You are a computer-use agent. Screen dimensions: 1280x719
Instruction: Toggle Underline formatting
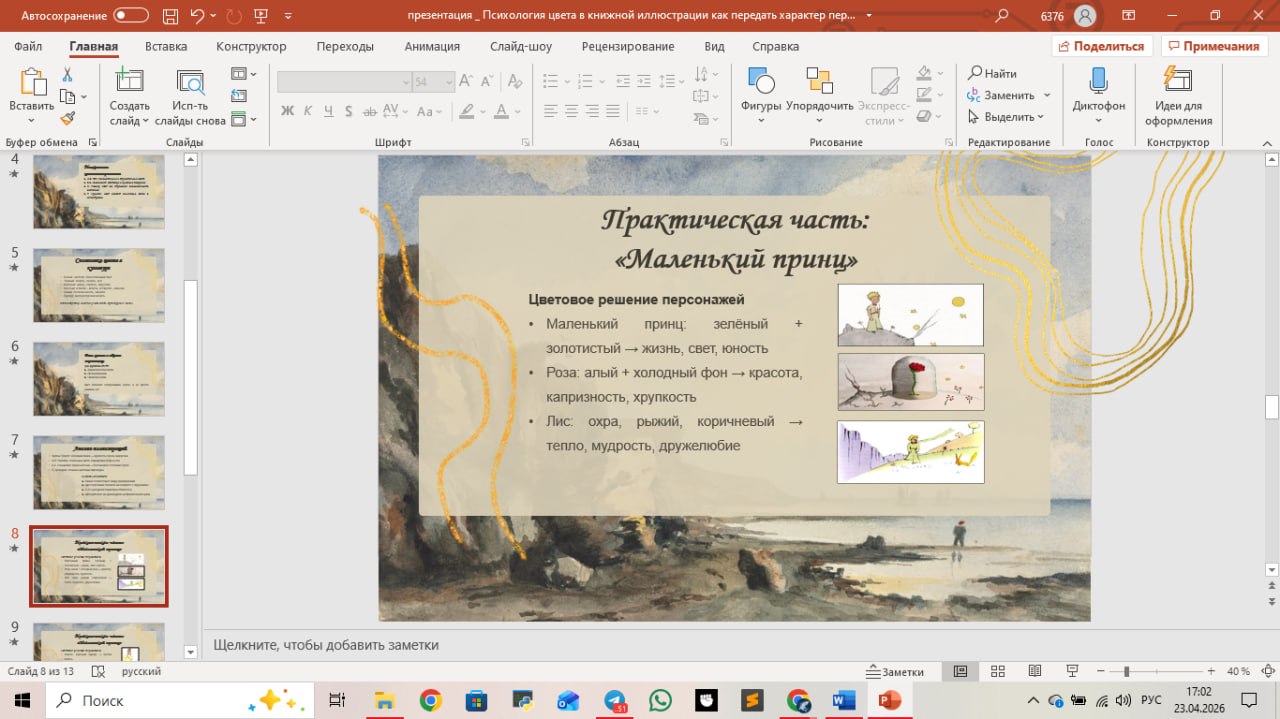329,111
